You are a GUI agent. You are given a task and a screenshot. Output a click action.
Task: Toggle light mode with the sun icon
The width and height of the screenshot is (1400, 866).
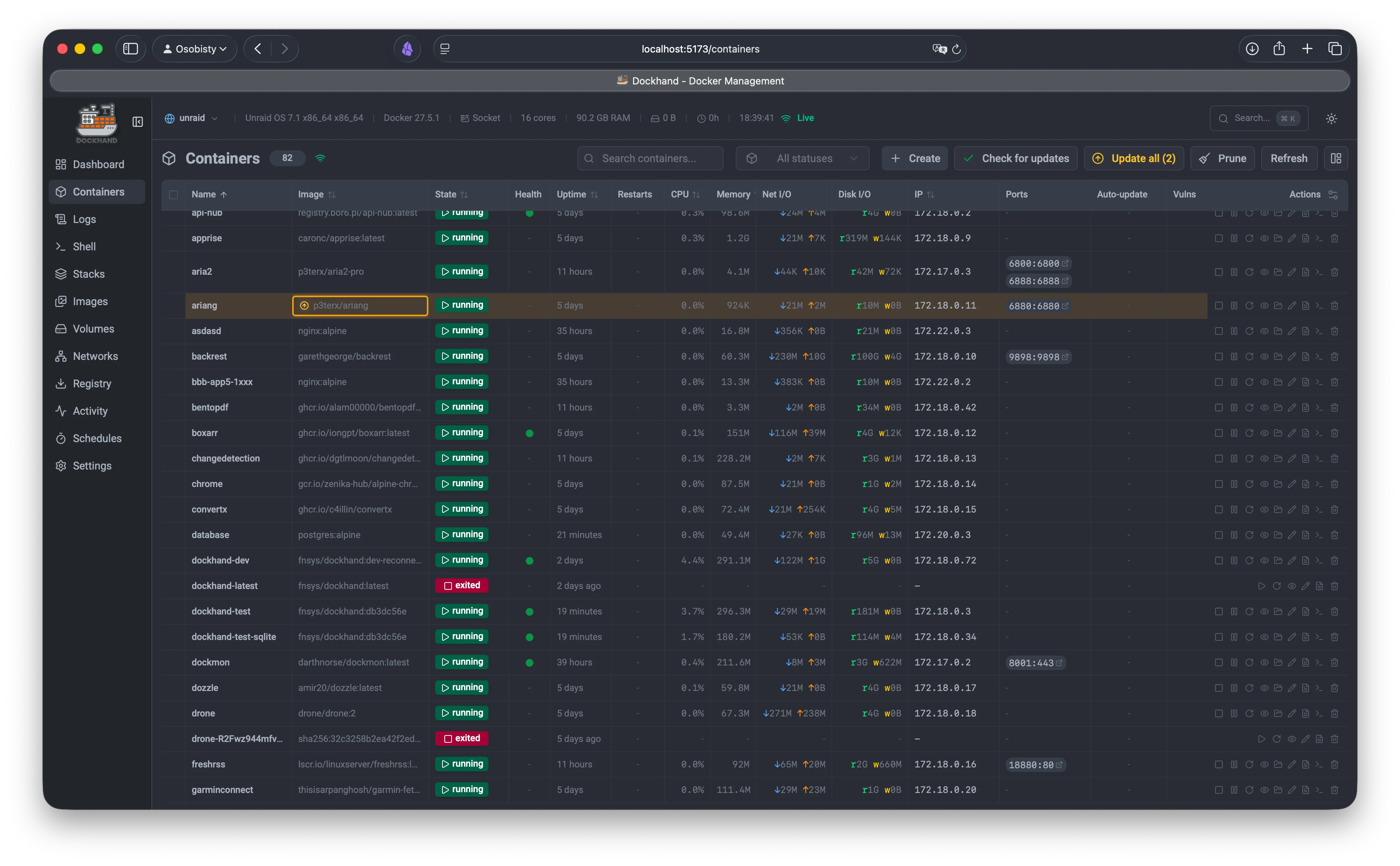tap(1331, 118)
